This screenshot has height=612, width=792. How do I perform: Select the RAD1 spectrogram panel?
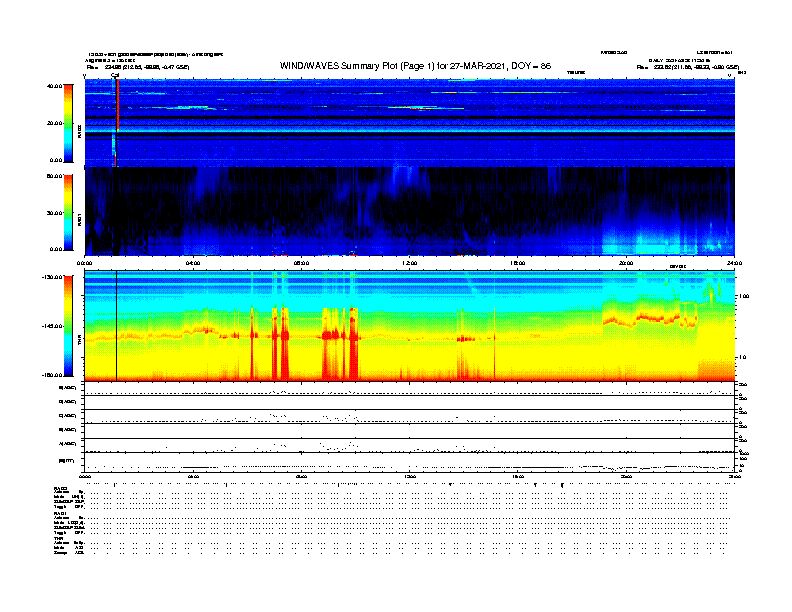click(x=410, y=212)
